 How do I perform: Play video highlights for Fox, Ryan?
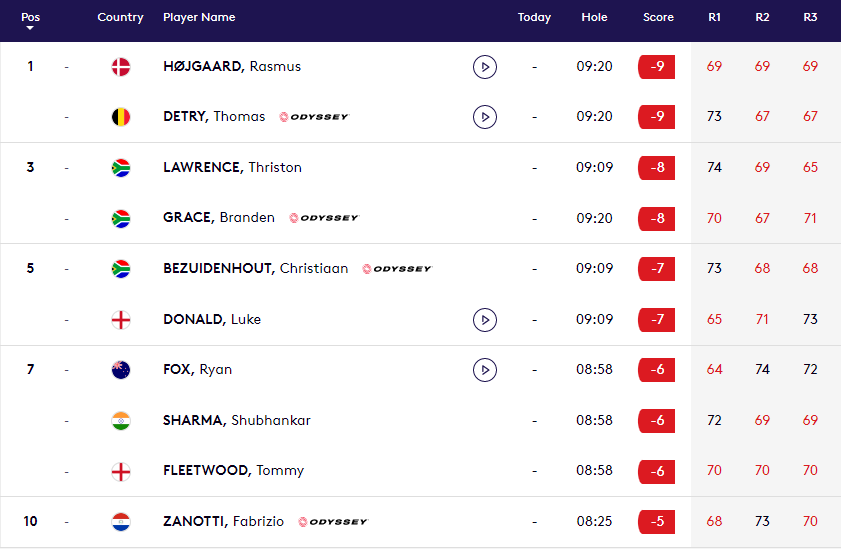[x=484, y=370]
